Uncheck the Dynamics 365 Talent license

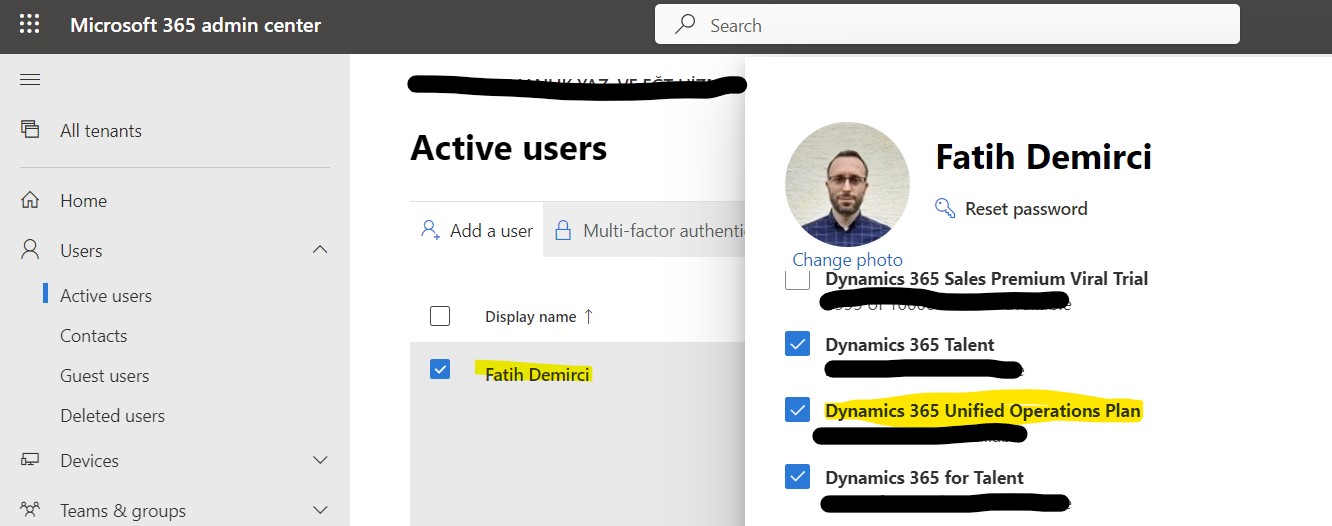797,344
